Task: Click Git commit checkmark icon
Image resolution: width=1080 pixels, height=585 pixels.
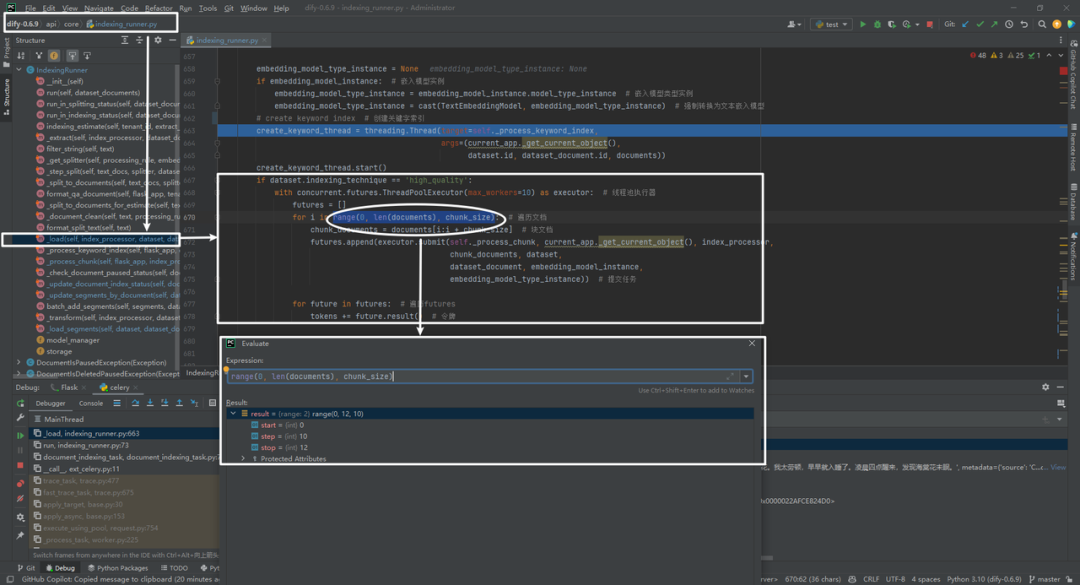Action: click(x=979, y=24)
